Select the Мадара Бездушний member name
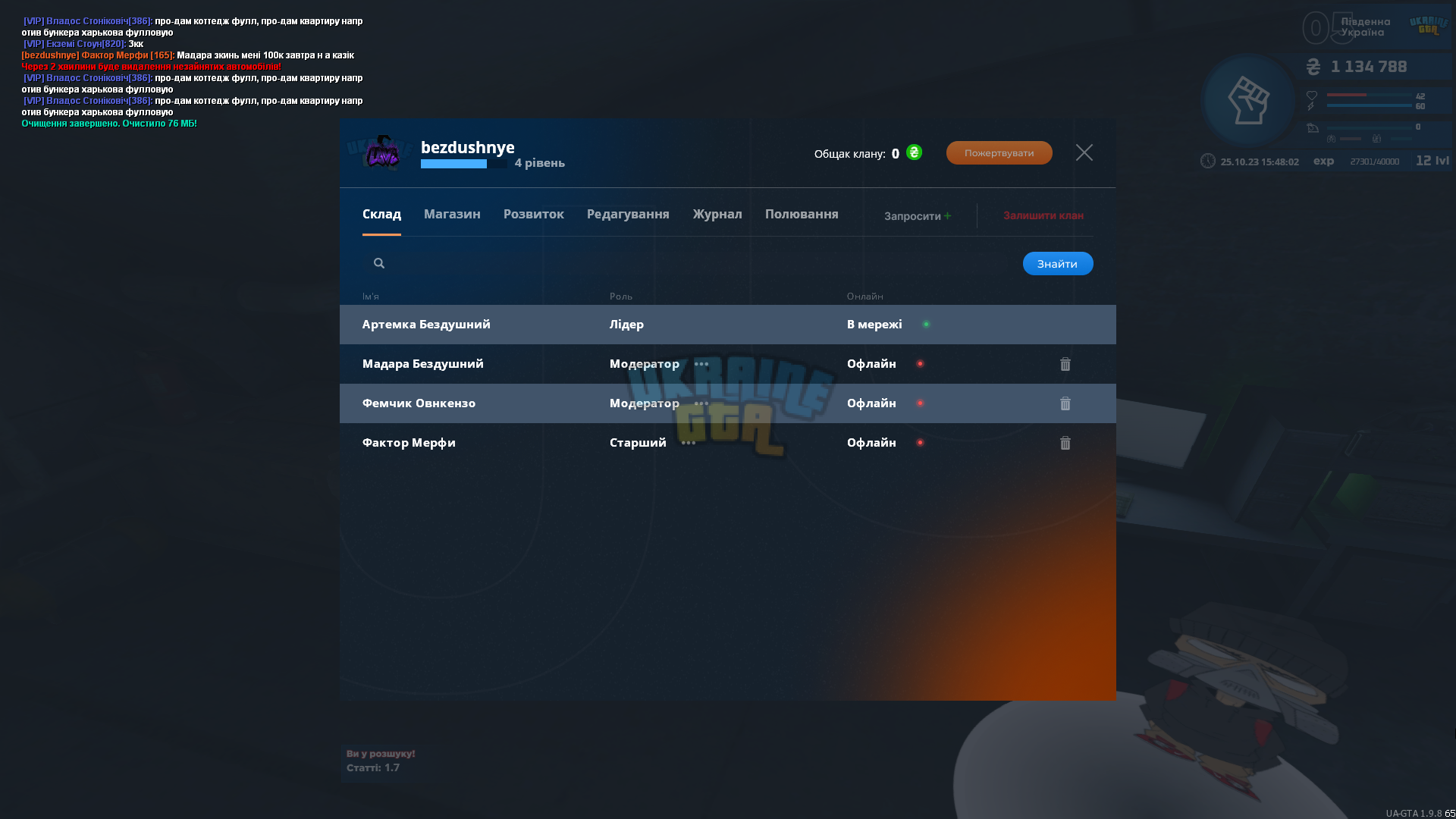 [423, 364]
